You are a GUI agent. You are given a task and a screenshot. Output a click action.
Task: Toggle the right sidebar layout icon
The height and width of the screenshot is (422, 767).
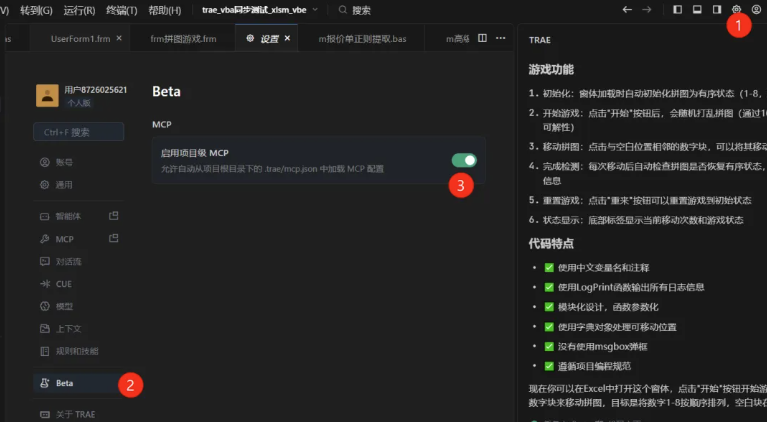[x=717, y=10]
